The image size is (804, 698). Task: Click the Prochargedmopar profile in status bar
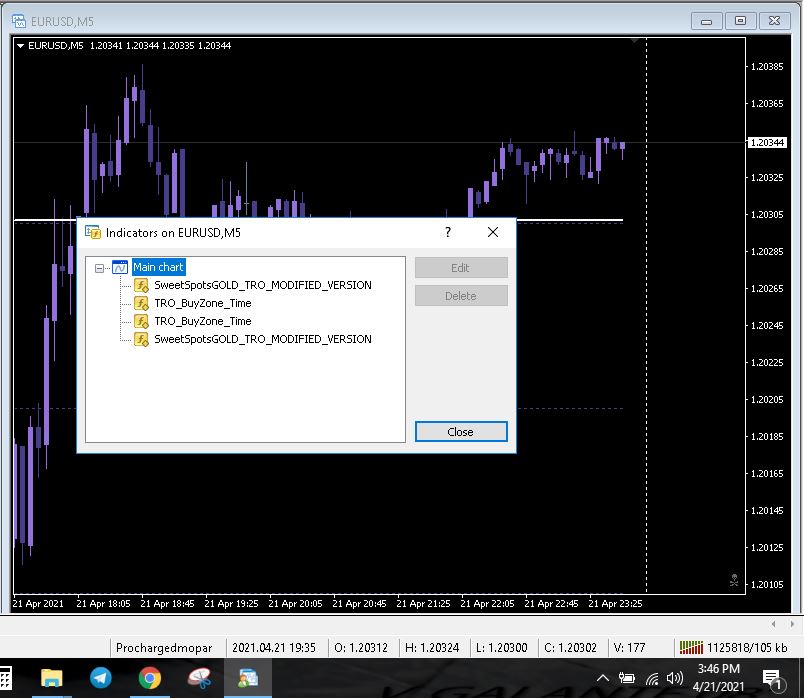164,647
